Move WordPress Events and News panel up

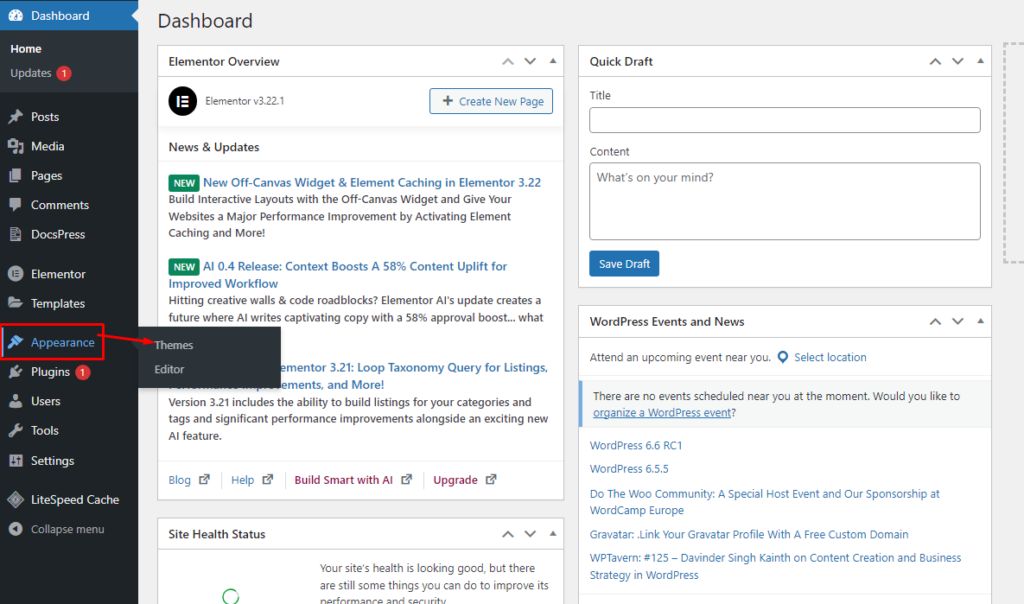pos(935,322)
